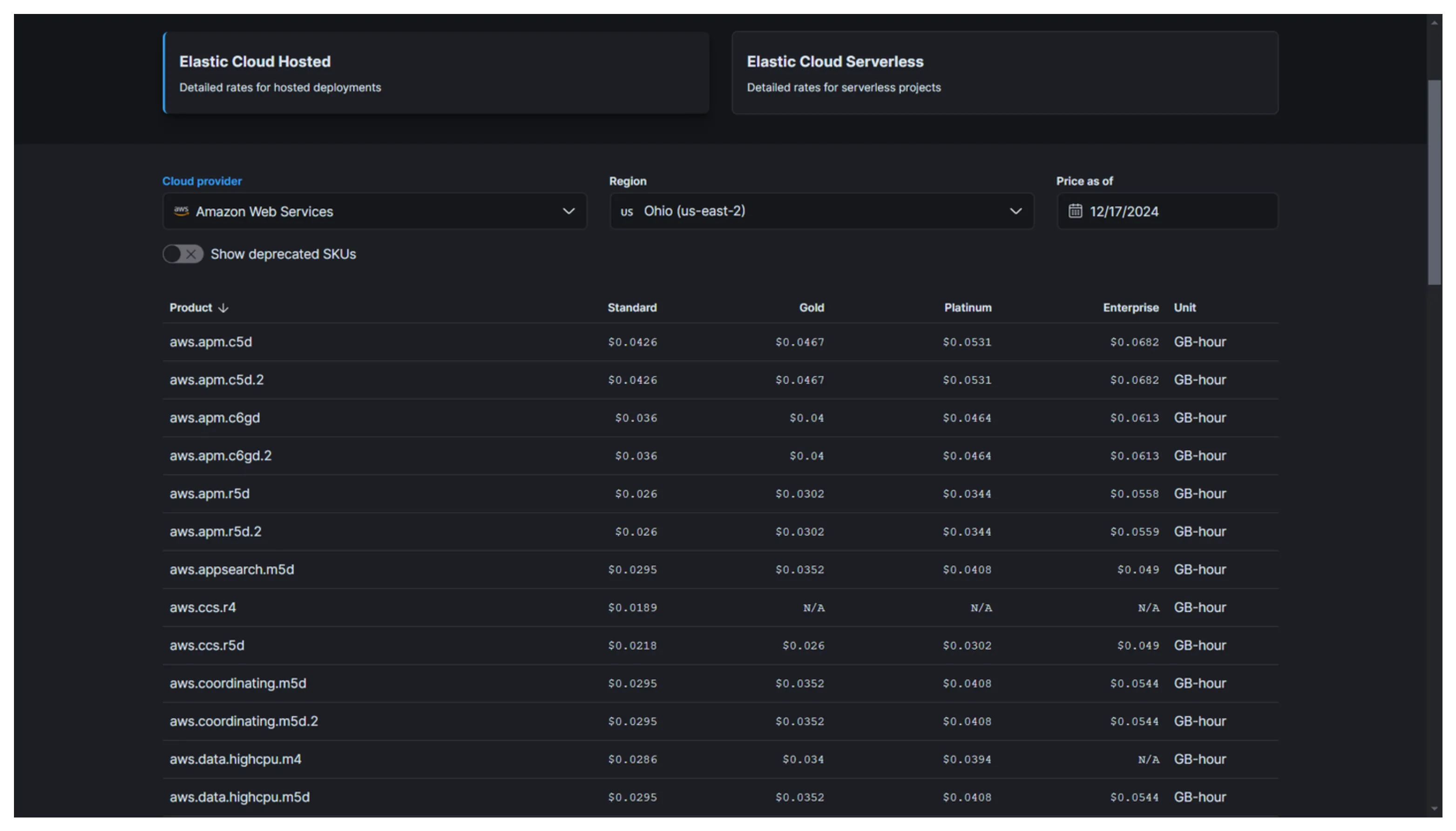This screenshot has width=1456, height=831.
Task: Click the calendar icon in the date field
Action: point(1075,211)
